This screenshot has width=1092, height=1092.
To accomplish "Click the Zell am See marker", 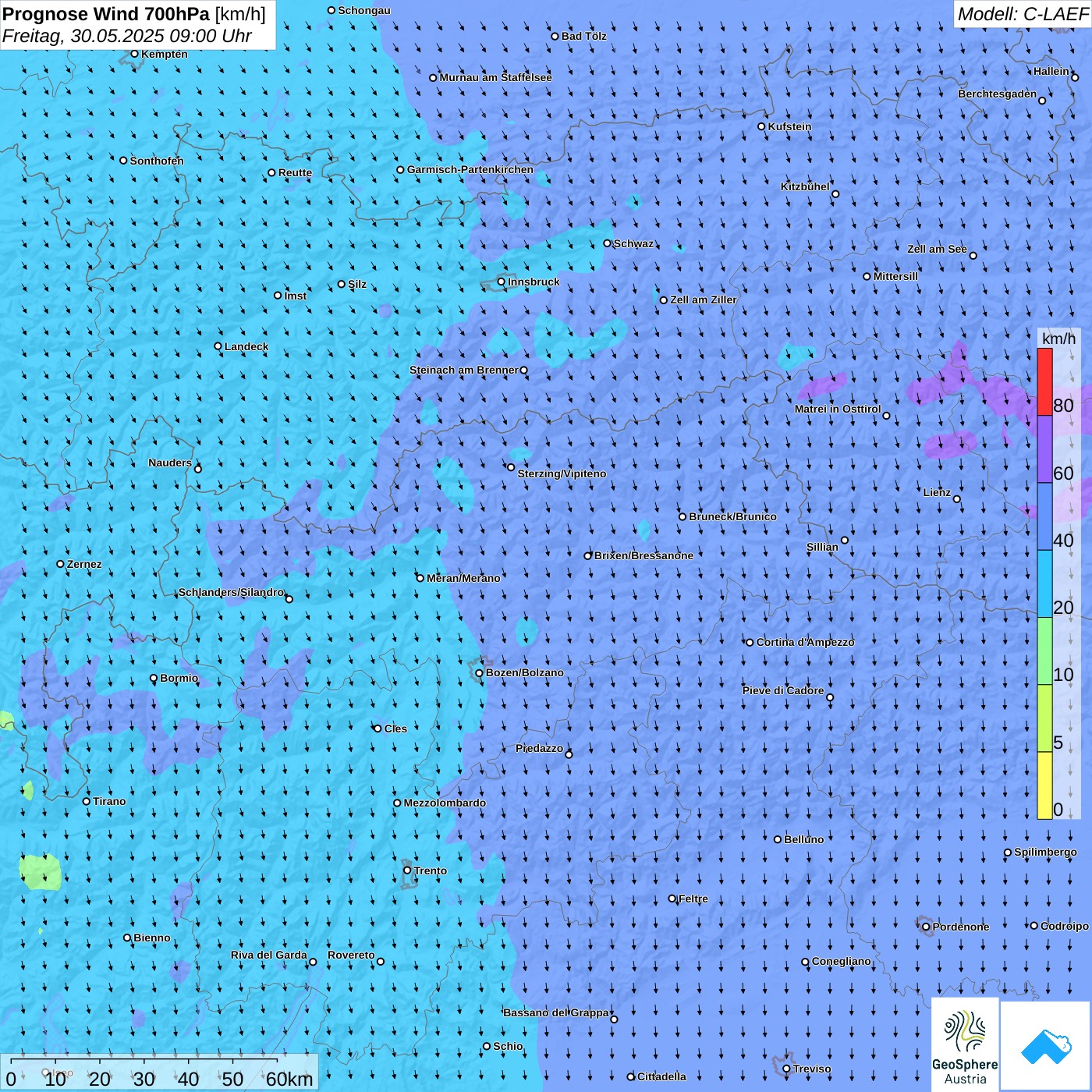I will pos(973,256).
